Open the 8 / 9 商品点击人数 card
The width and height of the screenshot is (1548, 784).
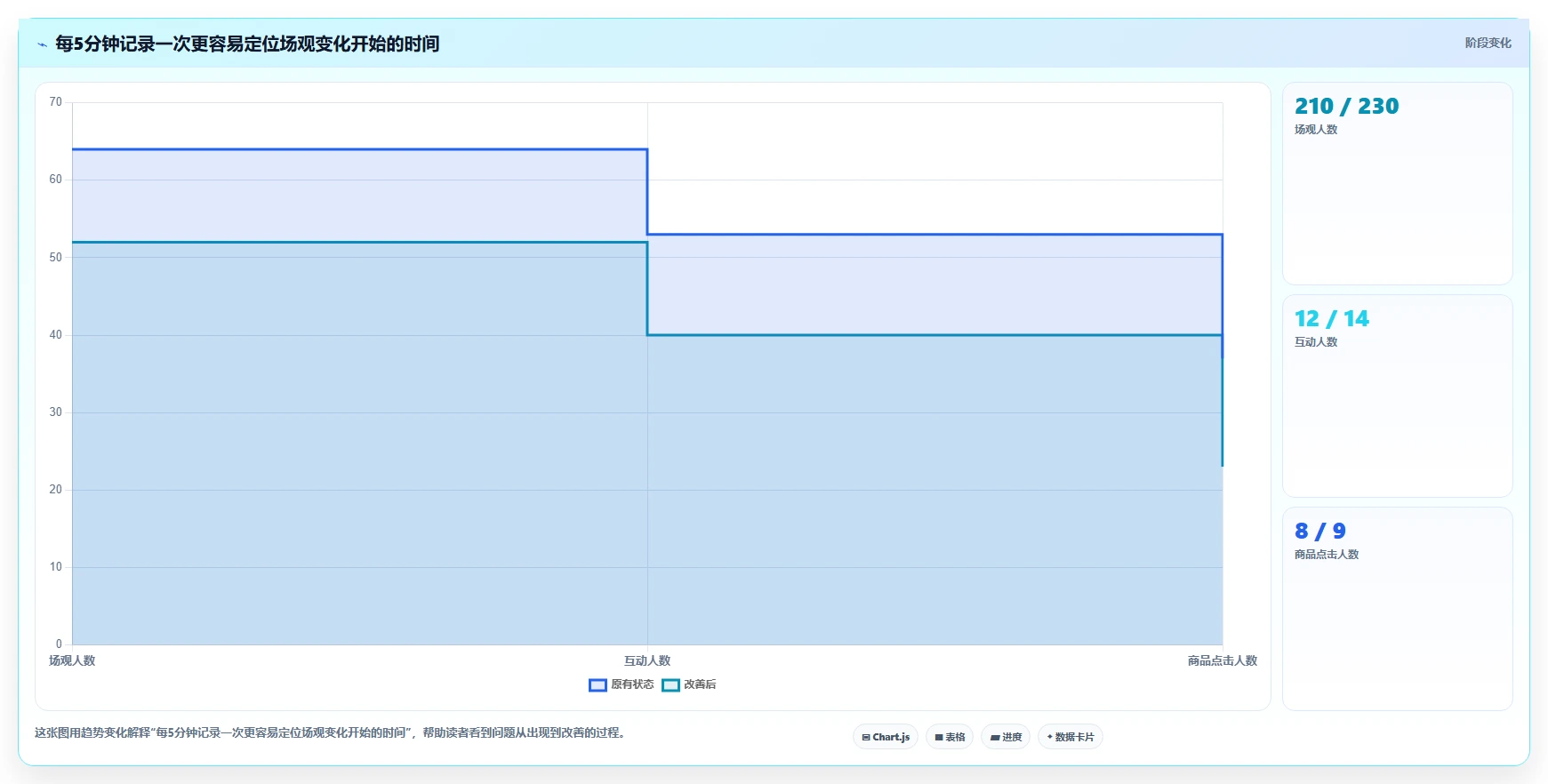pos(1397,609)
